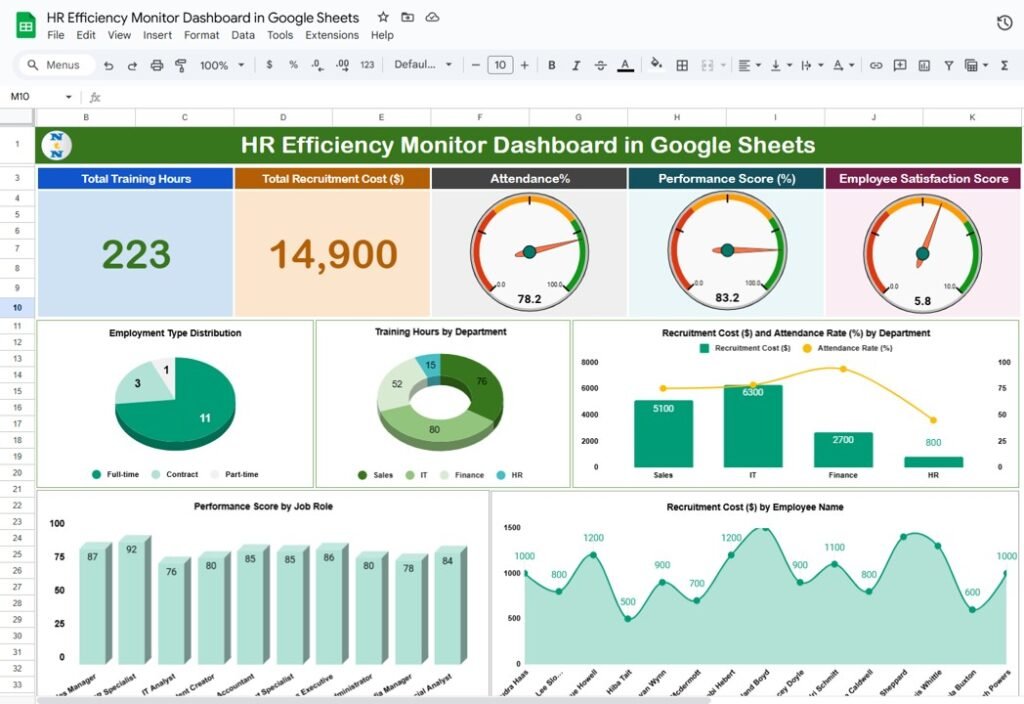
Task: Insert a link
Action: pyautogui.click(x=876, y=65)
